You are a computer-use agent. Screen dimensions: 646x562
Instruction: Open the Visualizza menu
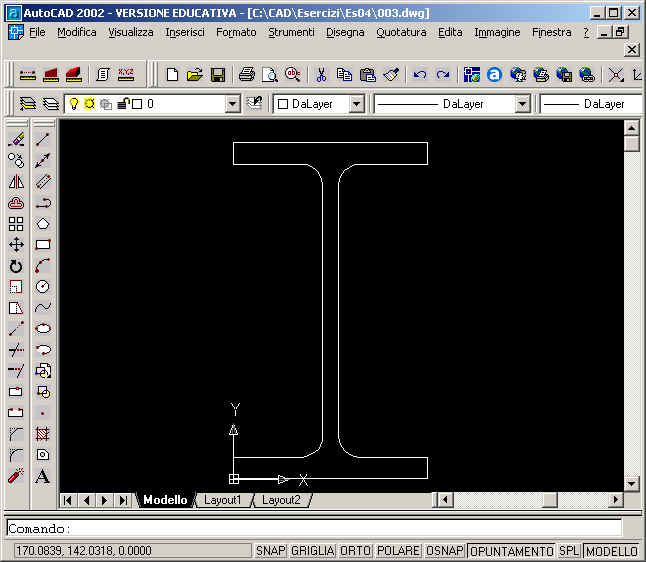pos(131,32)
